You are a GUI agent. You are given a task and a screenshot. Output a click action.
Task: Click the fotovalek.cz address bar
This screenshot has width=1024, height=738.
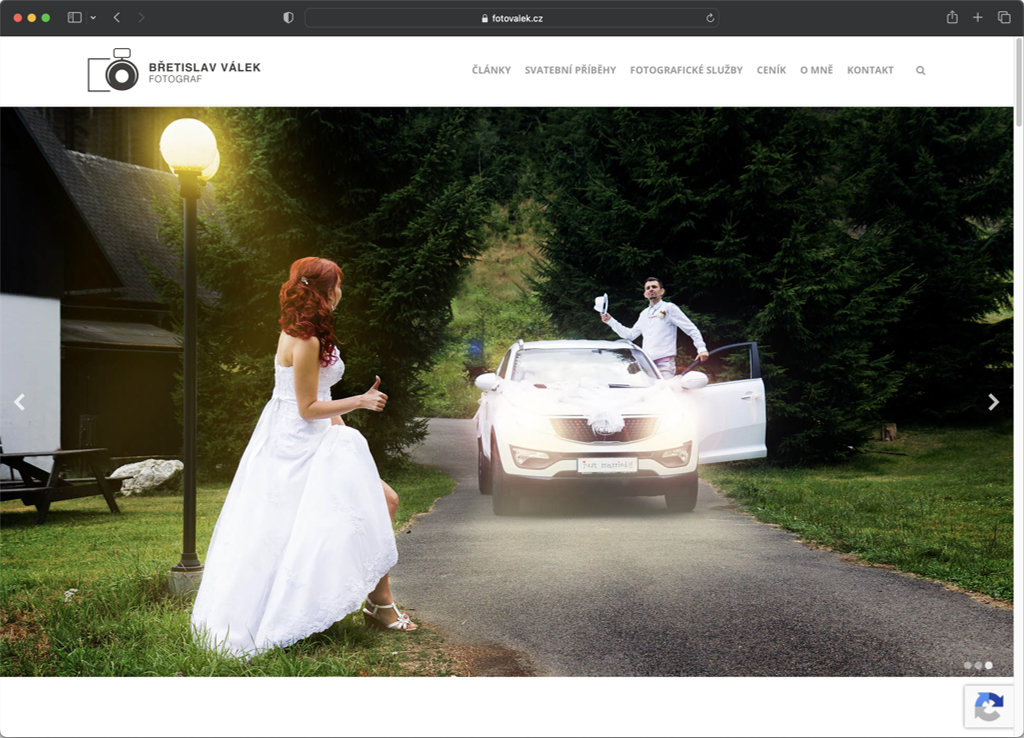(x=511, y=18)
